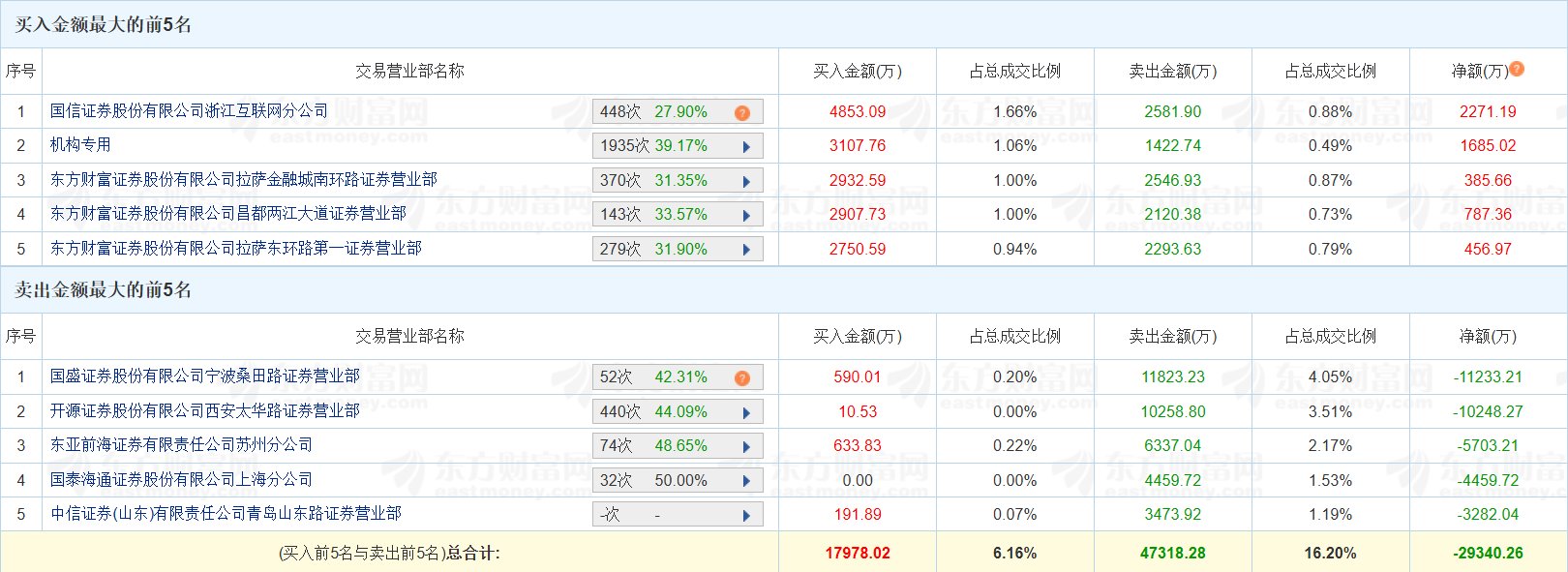
Task: Open 国信证券浙江互联网分公司 link
Action: [189, 111]
